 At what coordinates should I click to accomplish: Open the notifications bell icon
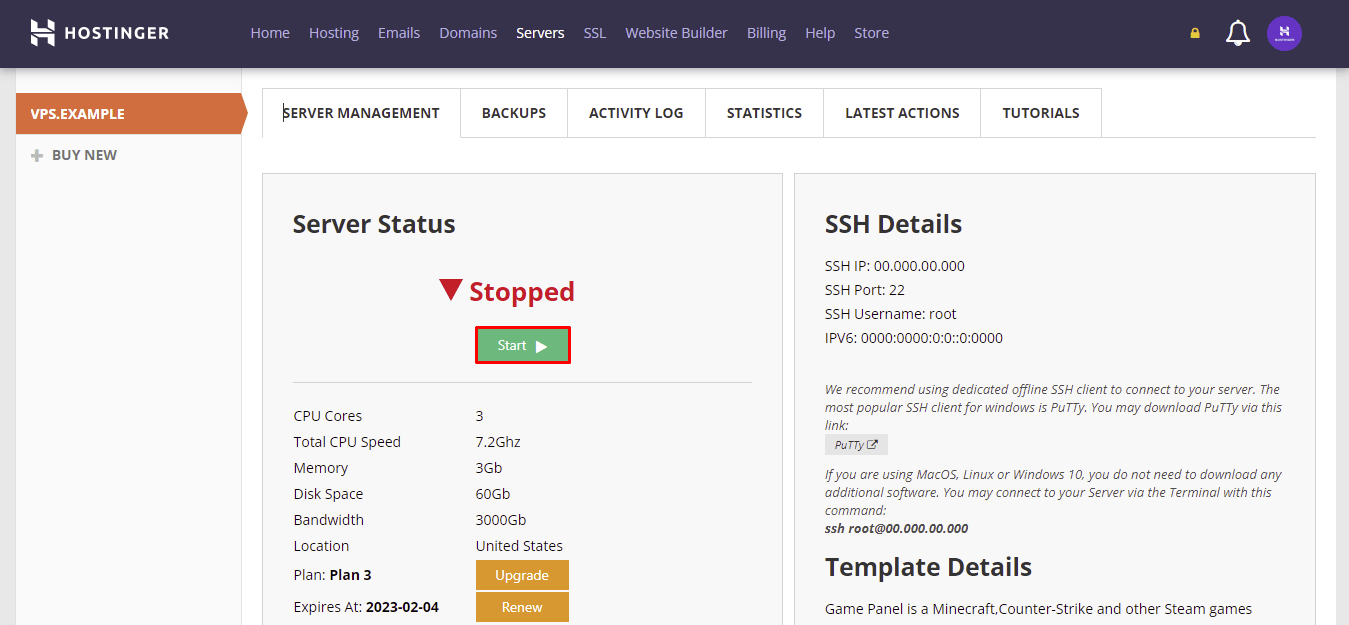[1237, 32]
